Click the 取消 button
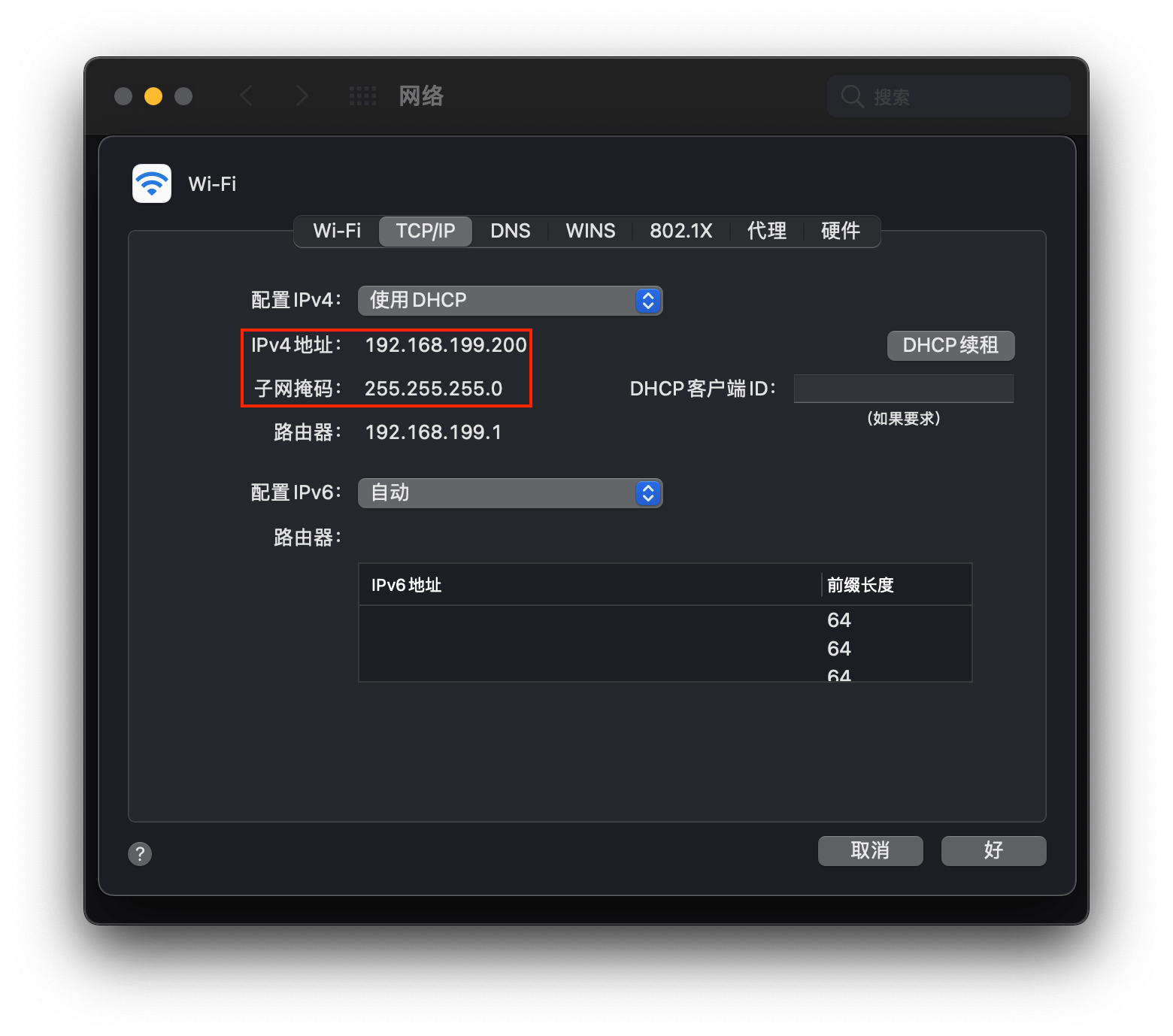Image resolution: width=1173 pixels, height=1036 pixels. tap(870, 850)
